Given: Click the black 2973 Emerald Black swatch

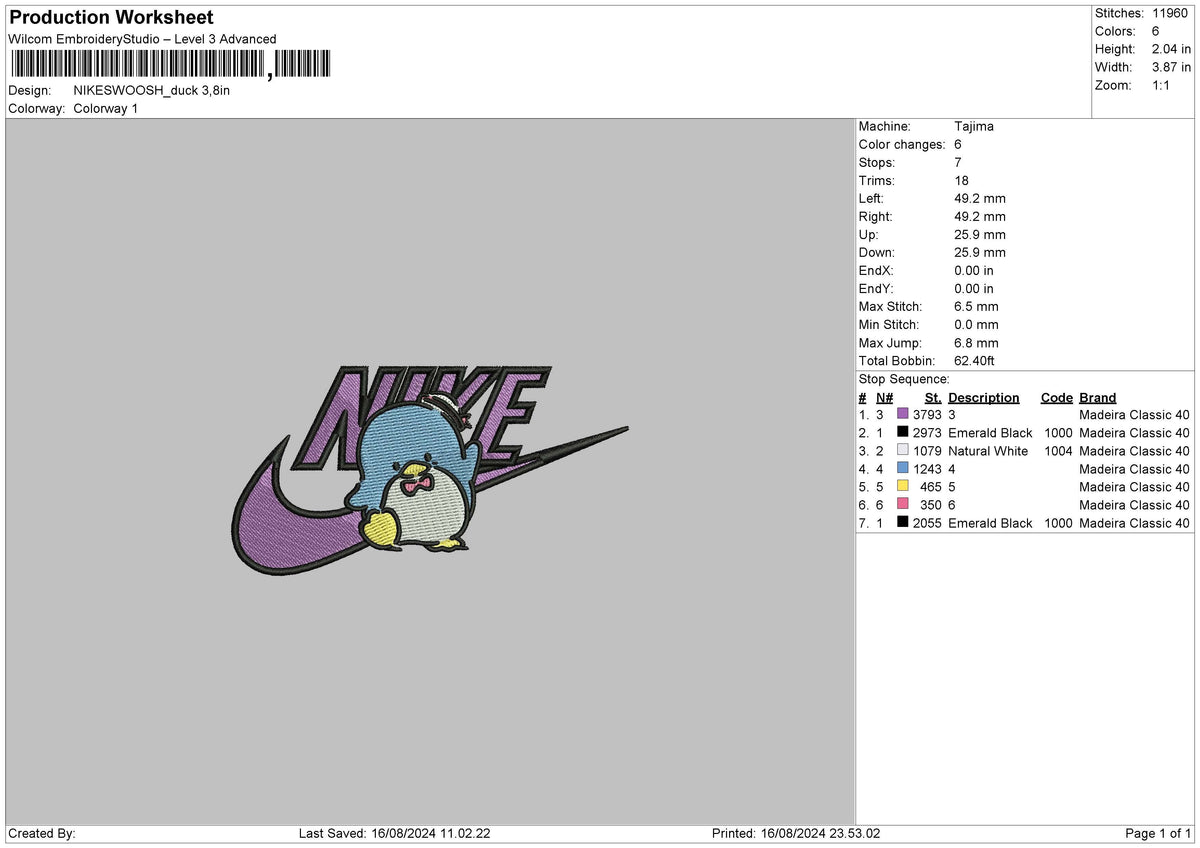Looking at the screenshot, I should click(903, 432).
